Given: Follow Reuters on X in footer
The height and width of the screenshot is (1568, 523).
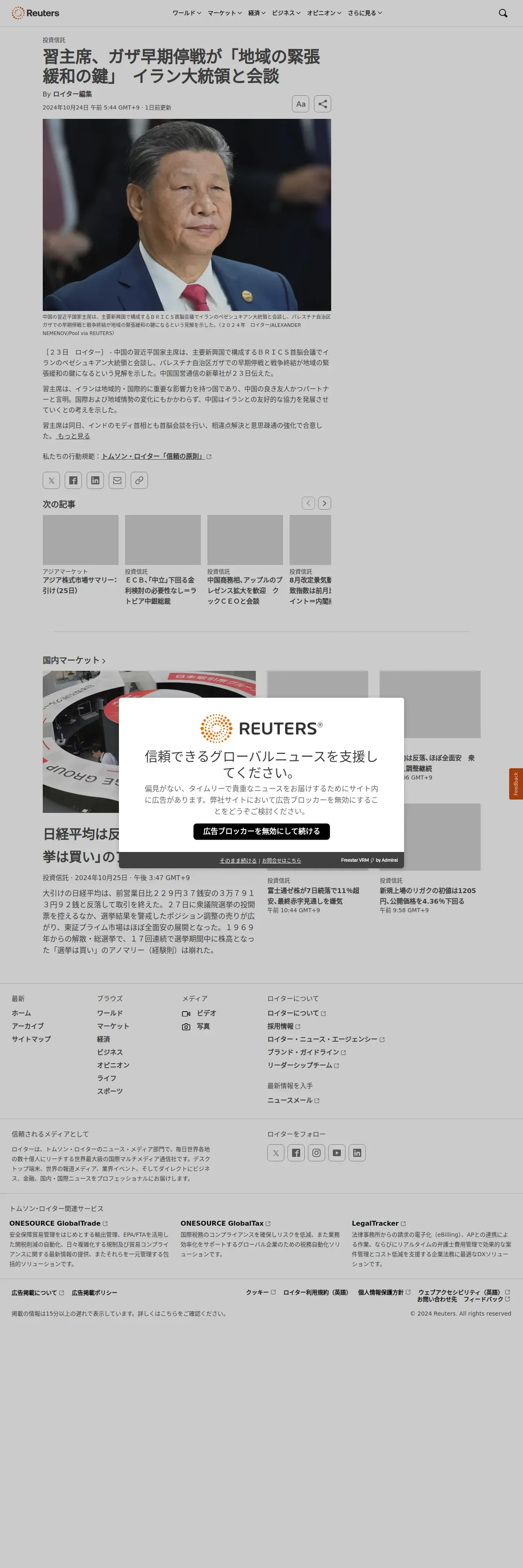Looking at the screenshot, I should [x=276, y=1152].
